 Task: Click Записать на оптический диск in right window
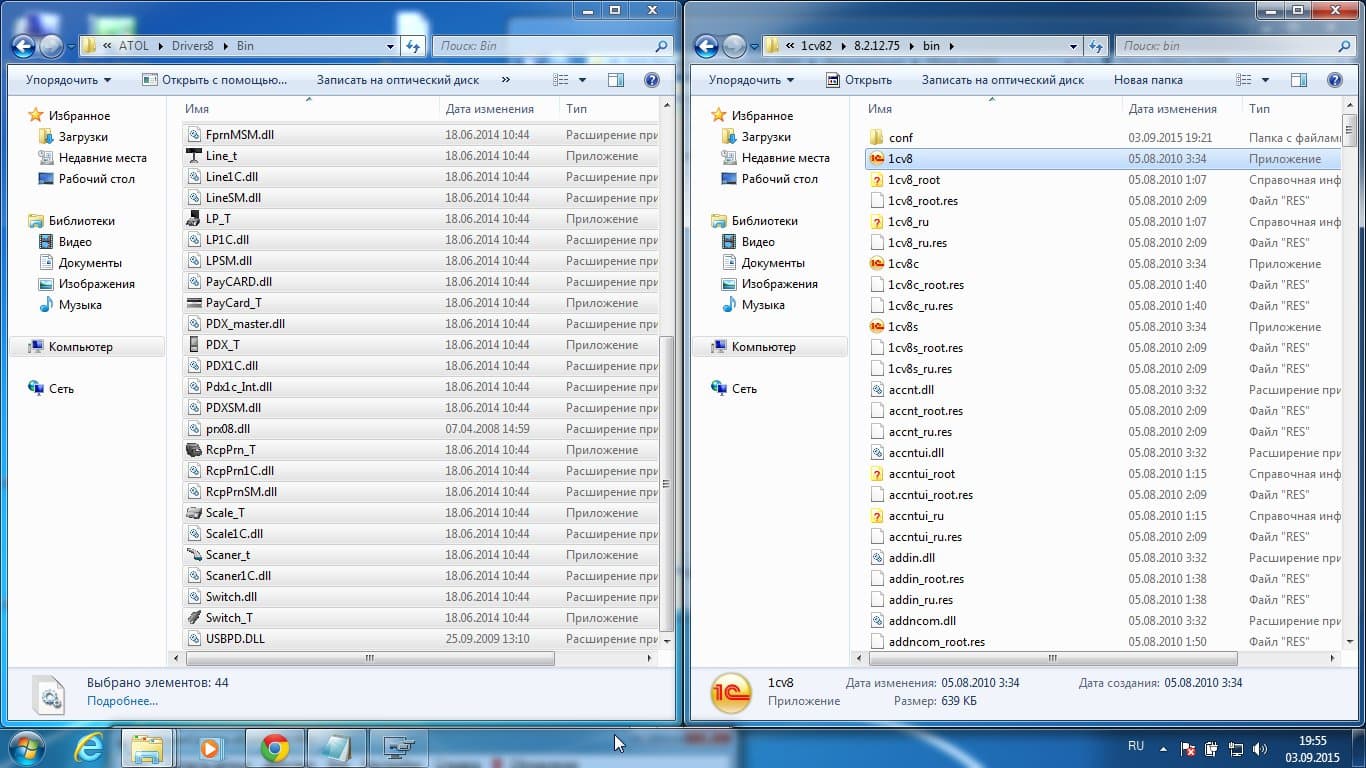click(1003, 80)
